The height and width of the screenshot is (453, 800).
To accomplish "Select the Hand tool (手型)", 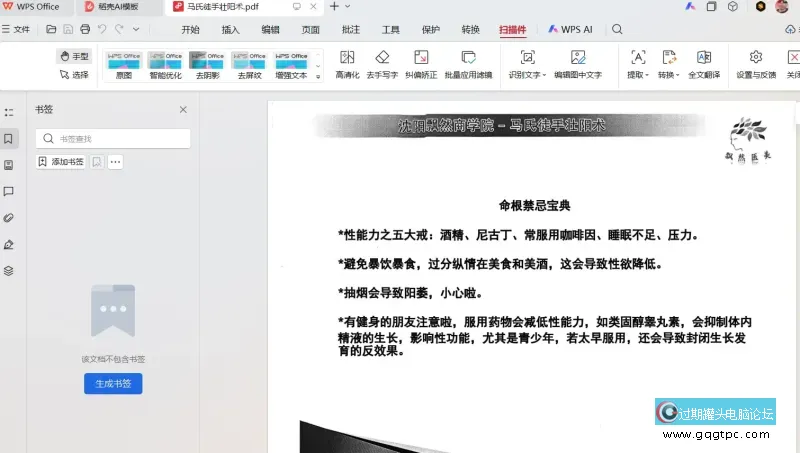I will click(74, 56).
